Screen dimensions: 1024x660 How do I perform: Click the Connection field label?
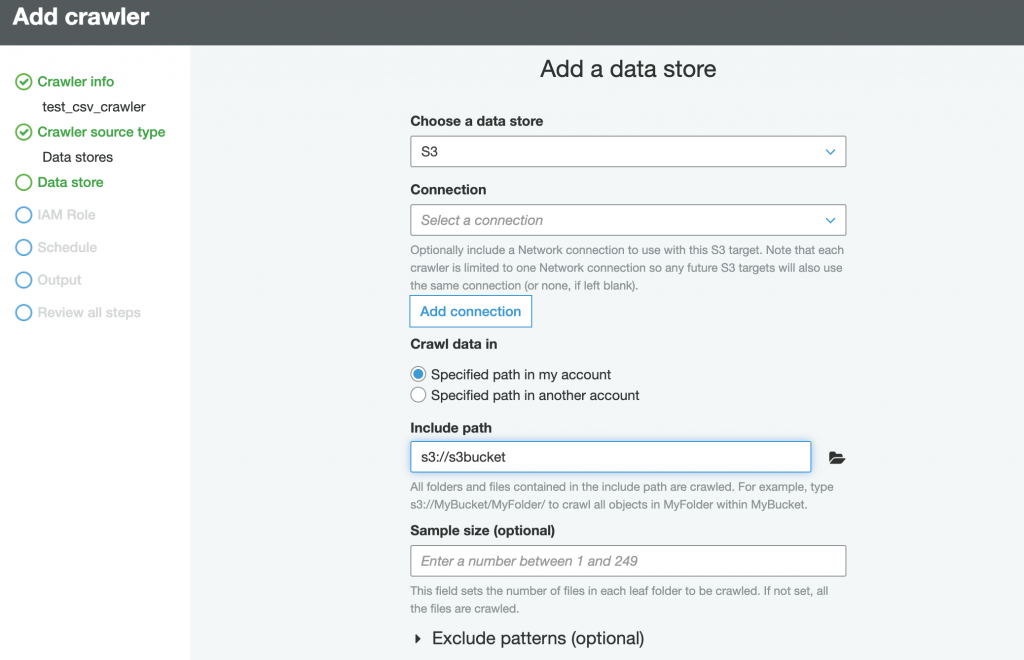pos(448,189)
